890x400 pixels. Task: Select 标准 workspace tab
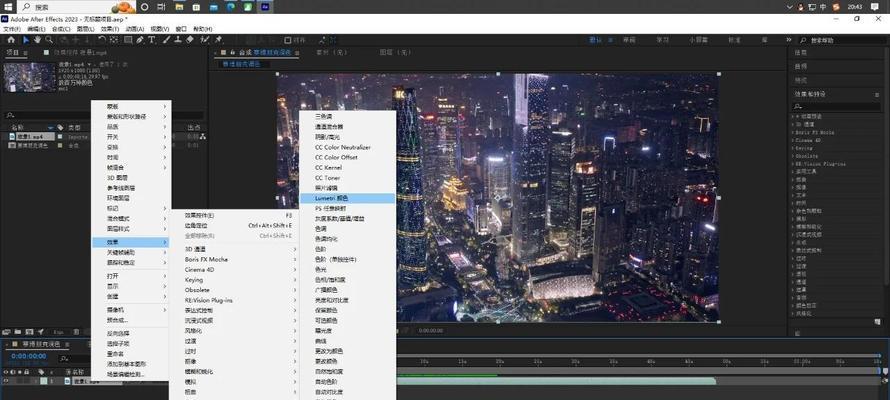click(734, 40)
